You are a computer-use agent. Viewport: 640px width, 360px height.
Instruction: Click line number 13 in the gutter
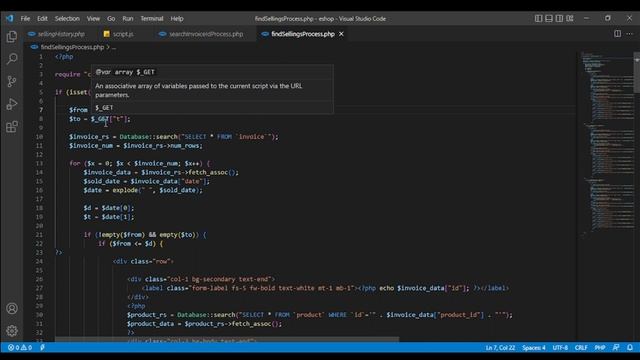39,163
